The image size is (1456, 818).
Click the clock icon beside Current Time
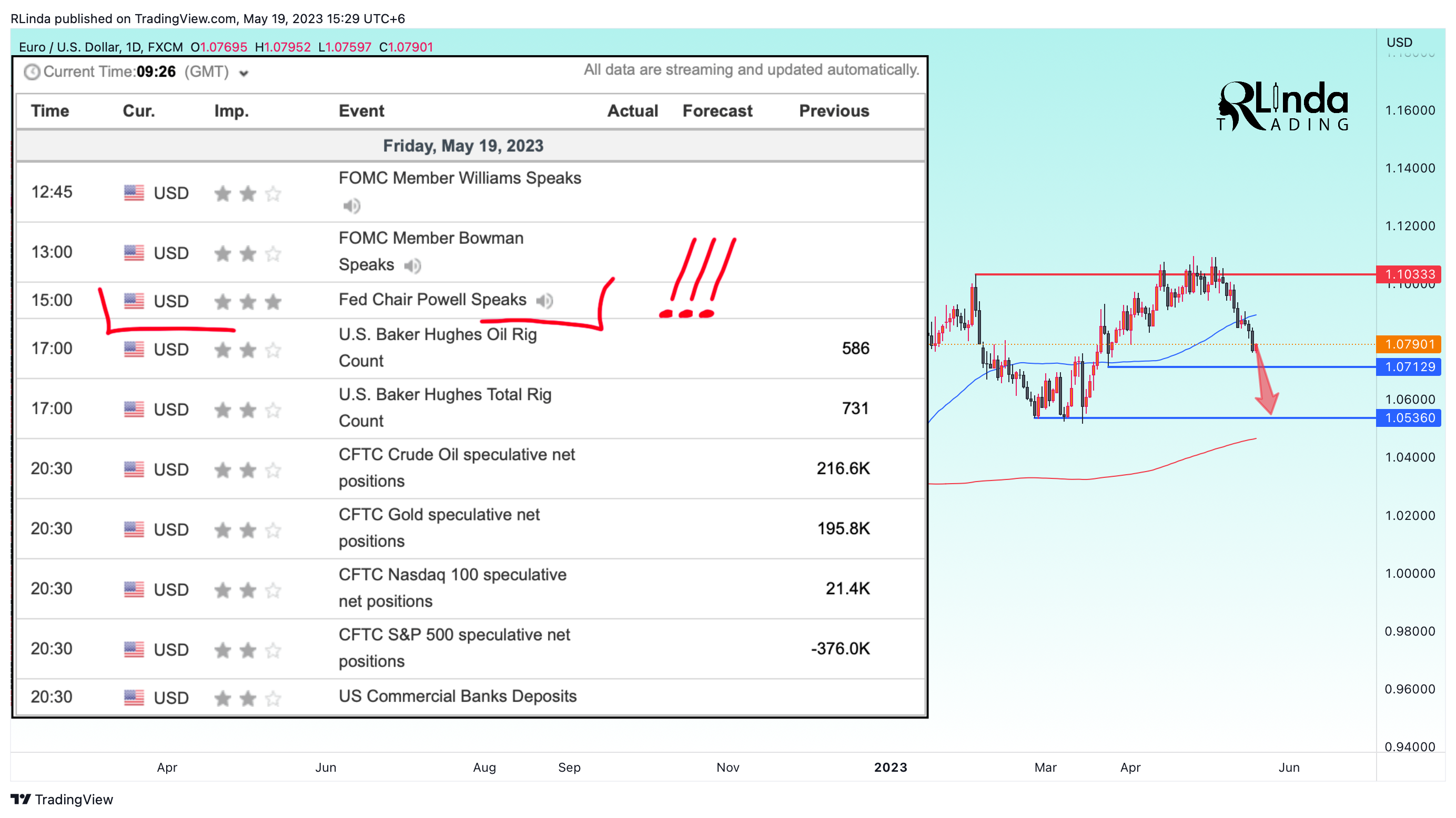pyautogui.click(x=32, y=73)
